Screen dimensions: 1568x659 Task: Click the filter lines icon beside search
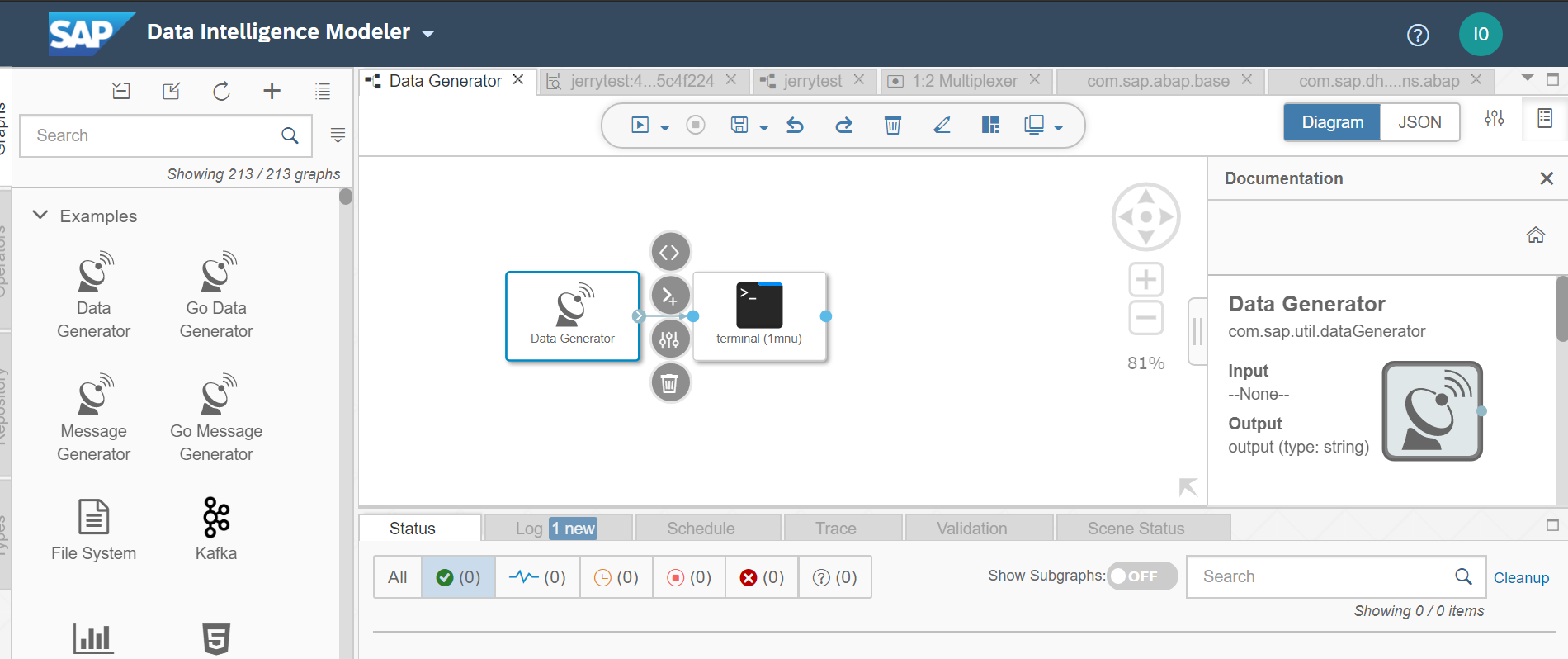338,135
